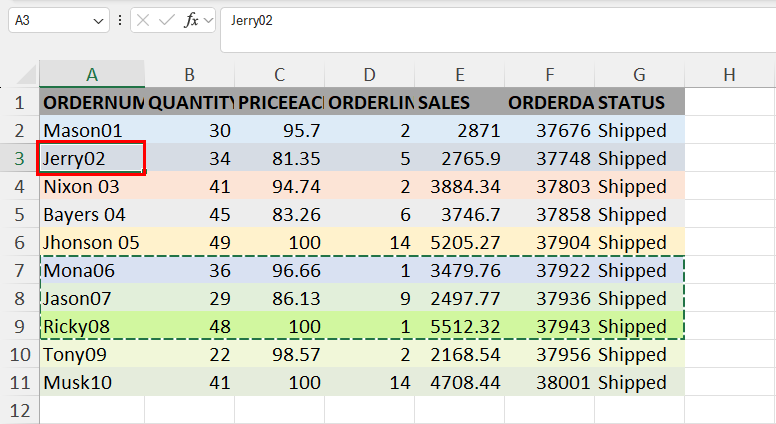Click the Name Box showing A3
The image size is (776, 424).
point(59,20)
